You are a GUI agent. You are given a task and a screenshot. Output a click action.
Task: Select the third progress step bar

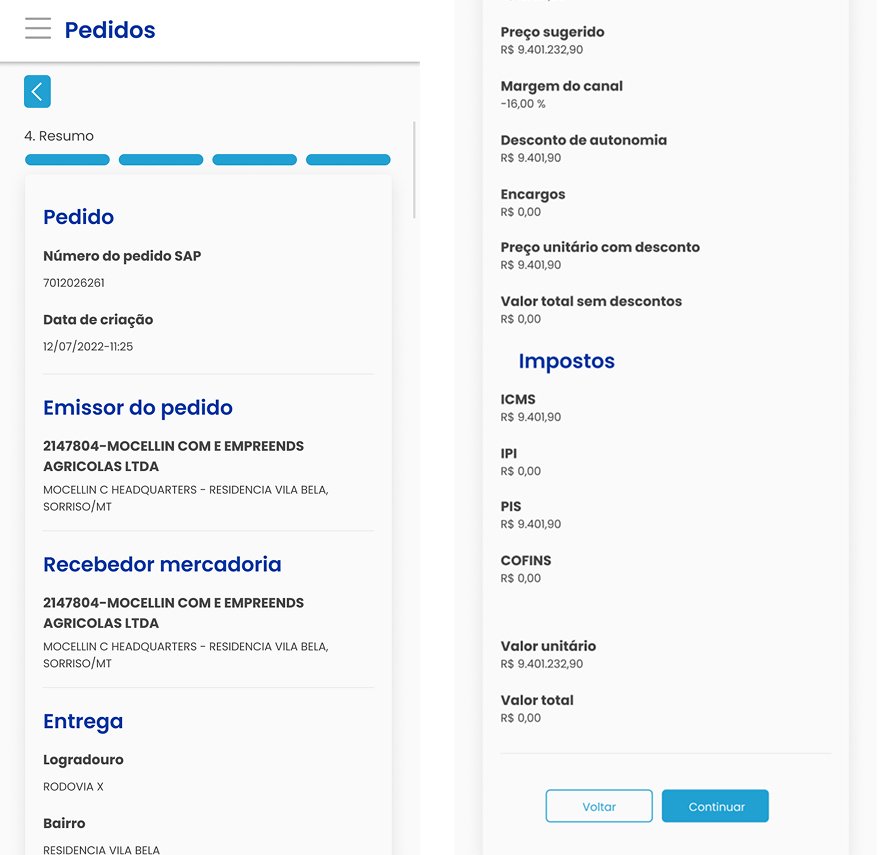pos(254,160)
